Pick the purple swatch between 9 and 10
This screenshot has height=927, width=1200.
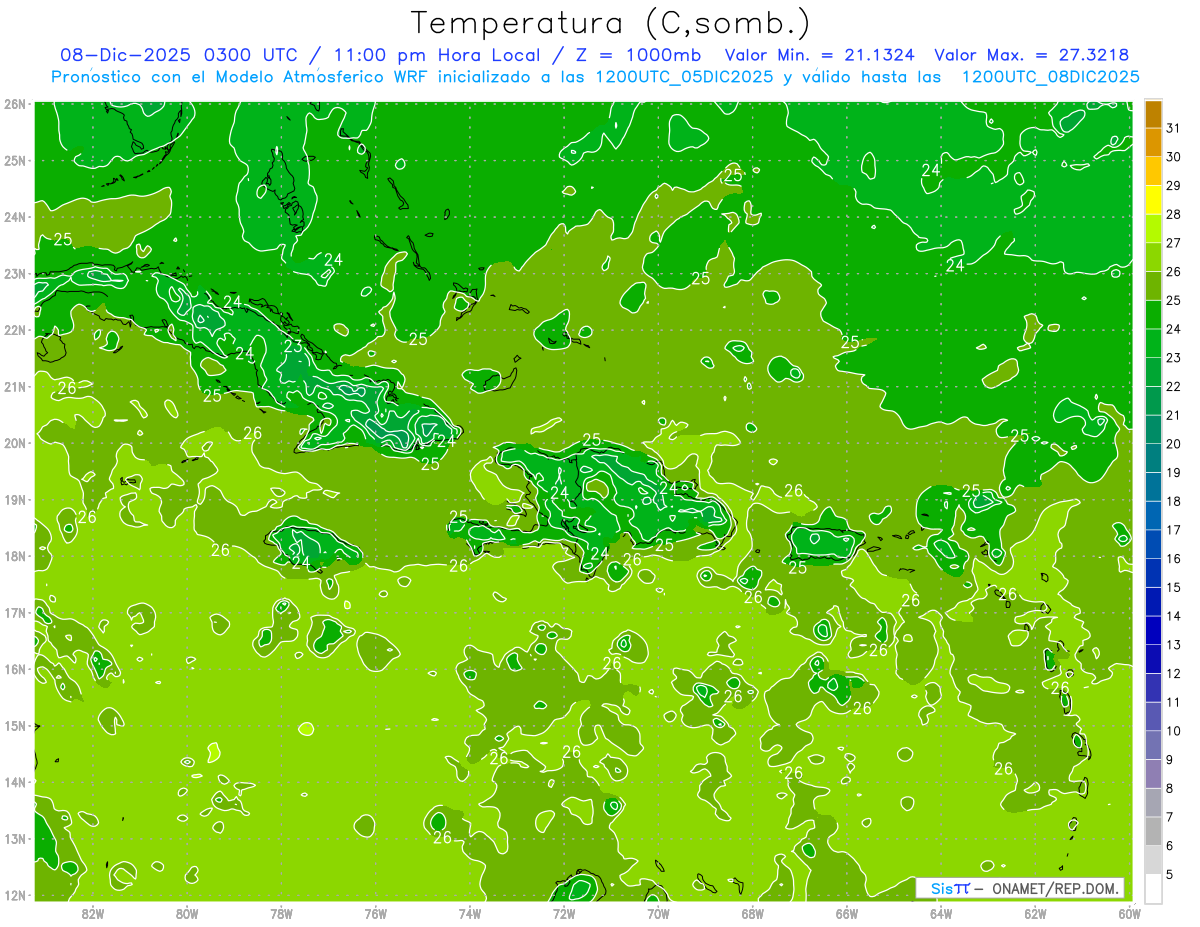[1153, 745]
